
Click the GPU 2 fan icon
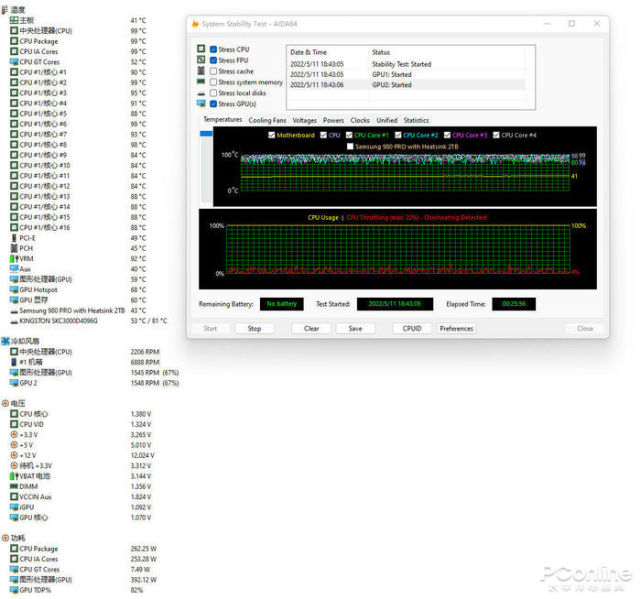pos(14,383)
